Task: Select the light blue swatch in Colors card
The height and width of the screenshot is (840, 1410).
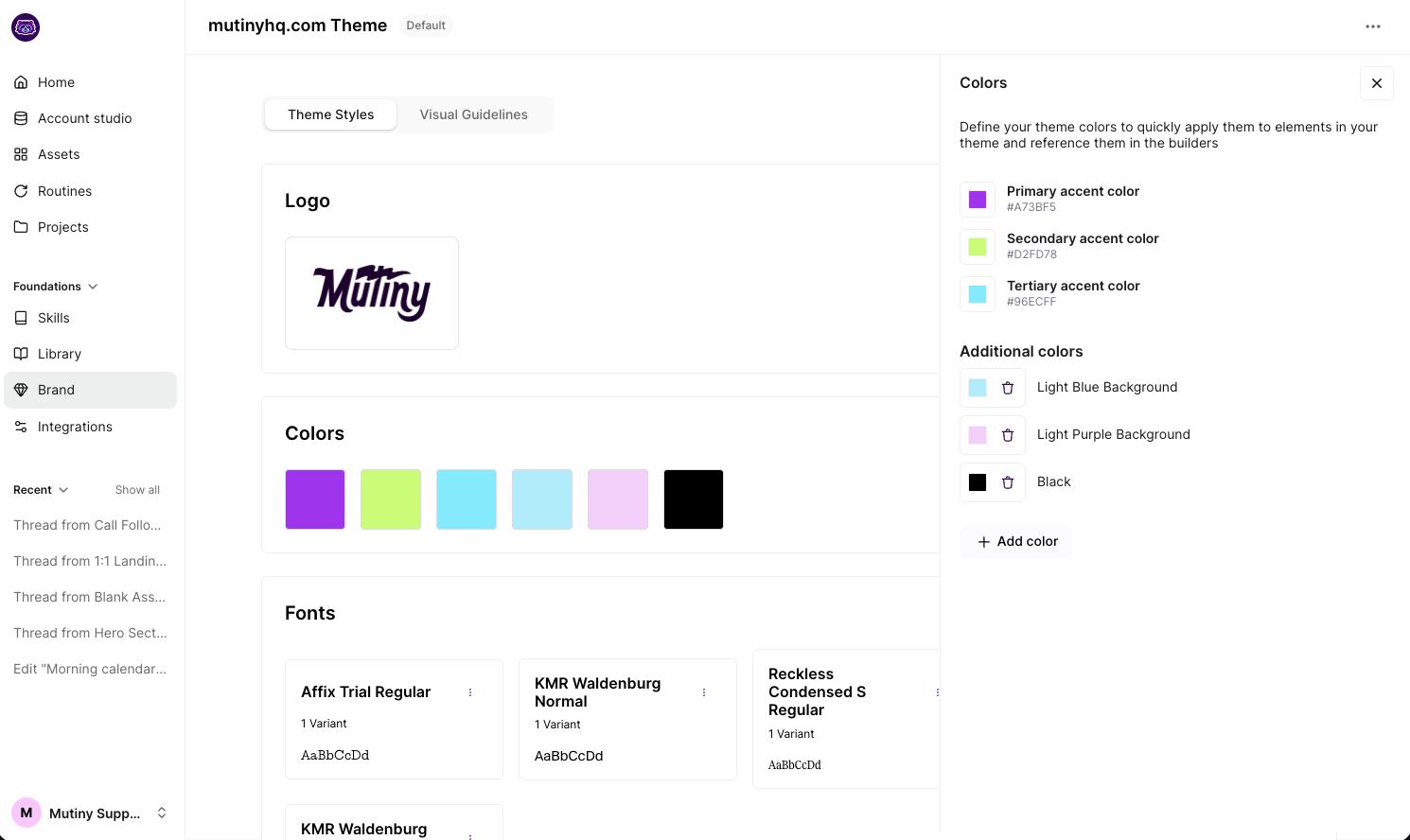Action: [542, 499]
